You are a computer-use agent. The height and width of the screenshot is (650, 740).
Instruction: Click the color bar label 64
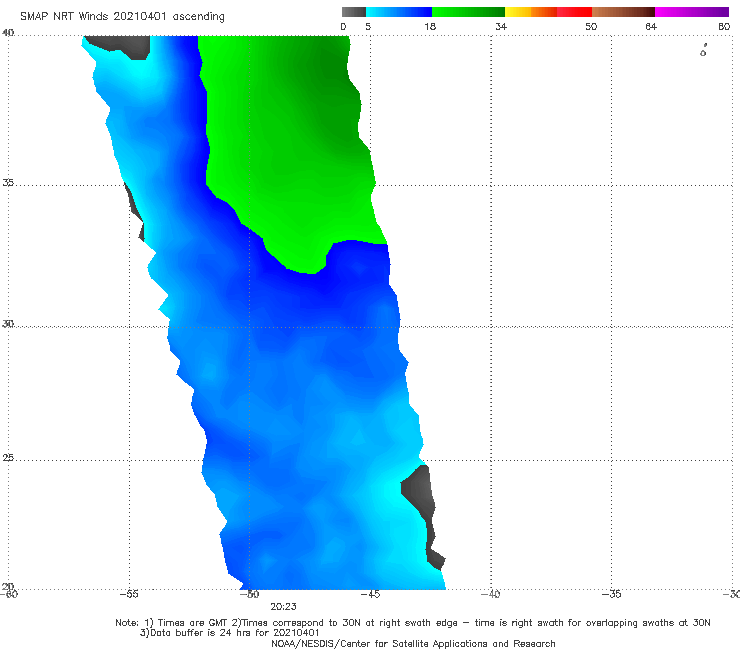[x=651, y=26]
